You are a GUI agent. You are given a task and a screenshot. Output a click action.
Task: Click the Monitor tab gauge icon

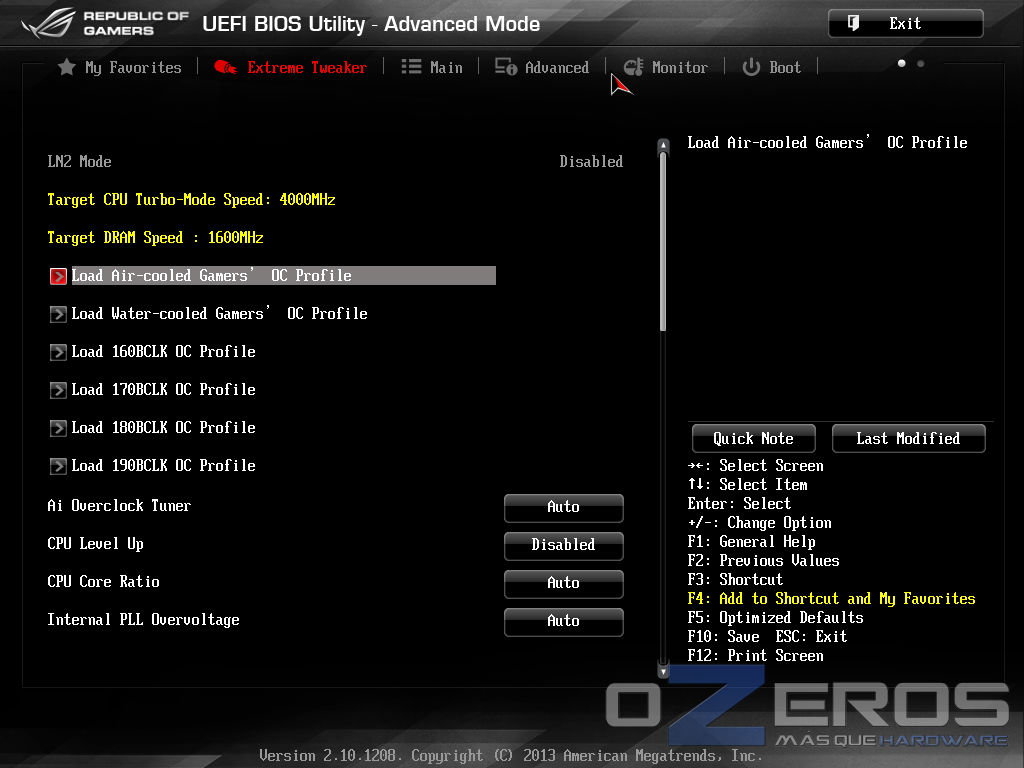click(x=633, y=67)
